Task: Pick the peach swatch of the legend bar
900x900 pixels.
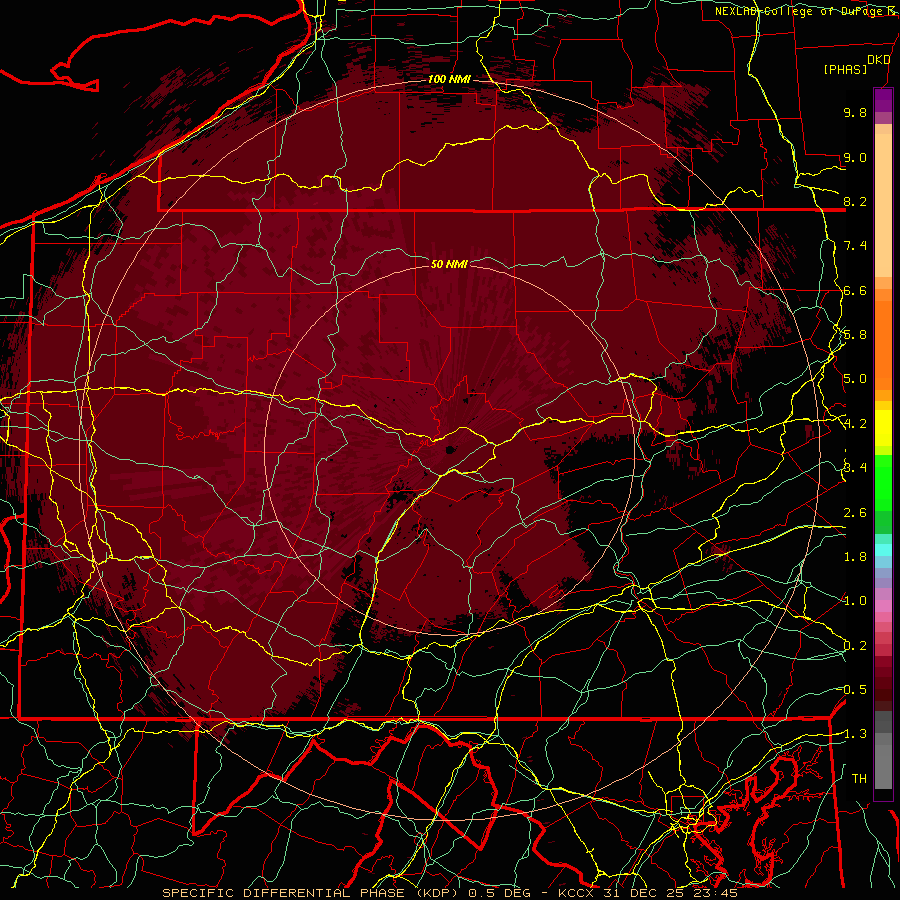Action: tap(883, 207)
